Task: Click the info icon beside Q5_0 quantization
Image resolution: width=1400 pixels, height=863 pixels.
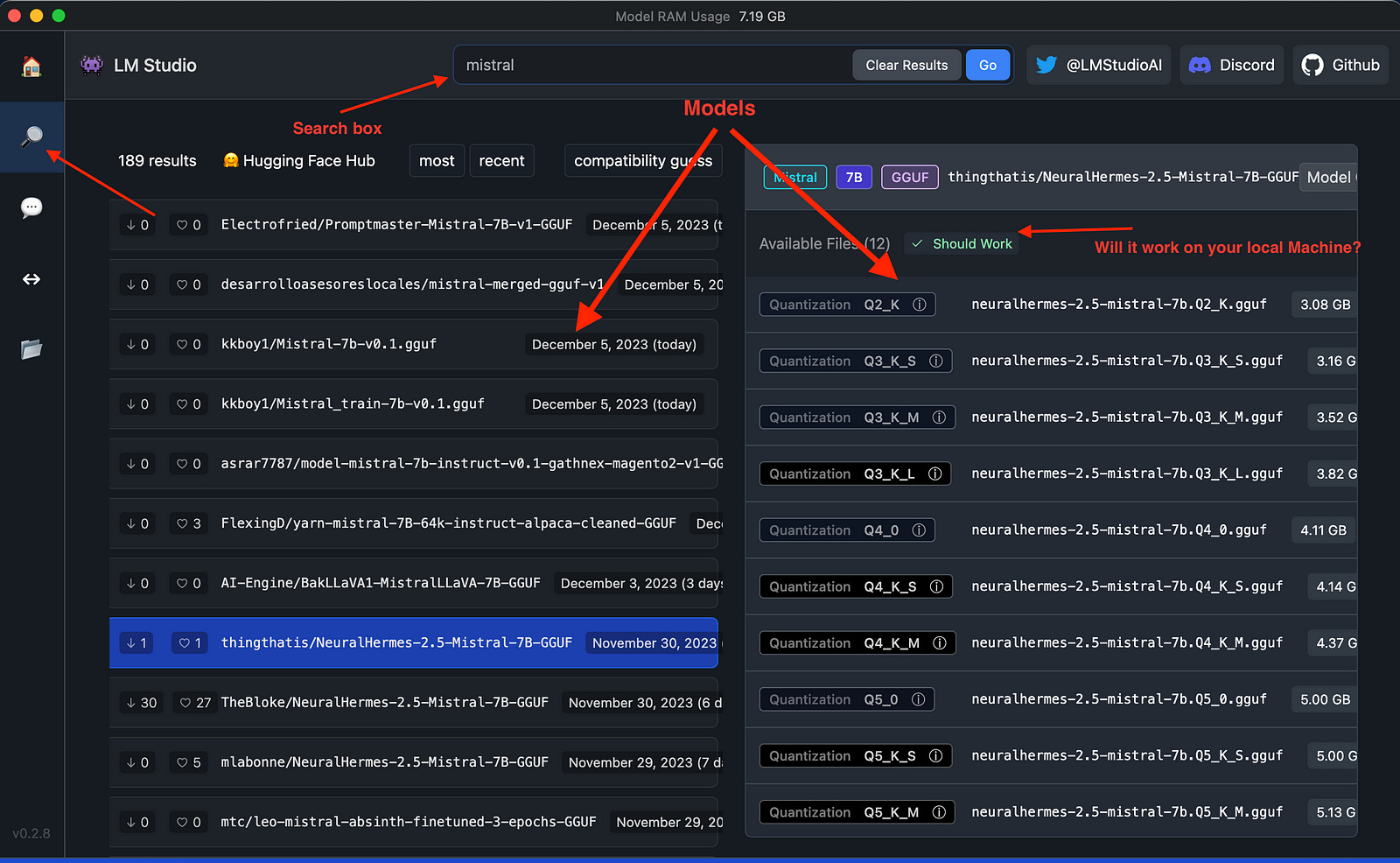Action: [919, 698]
